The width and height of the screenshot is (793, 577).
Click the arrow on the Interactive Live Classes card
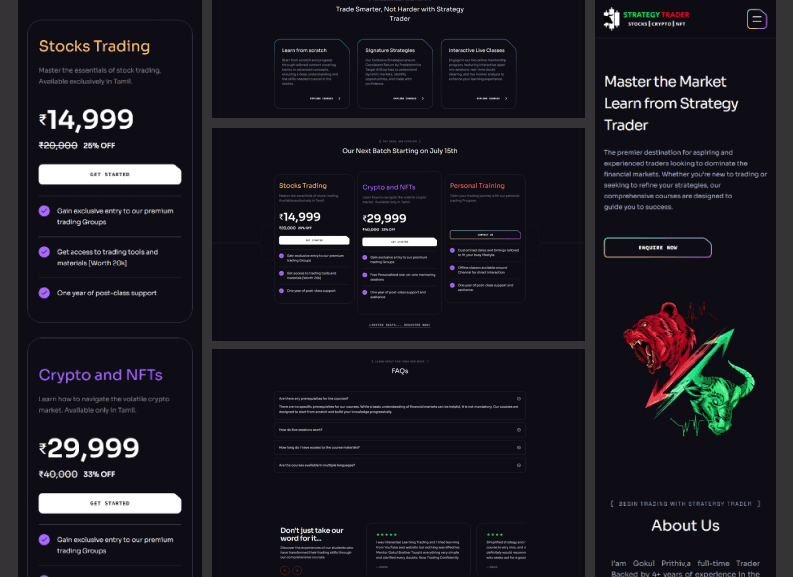click(x=506, y=99)
